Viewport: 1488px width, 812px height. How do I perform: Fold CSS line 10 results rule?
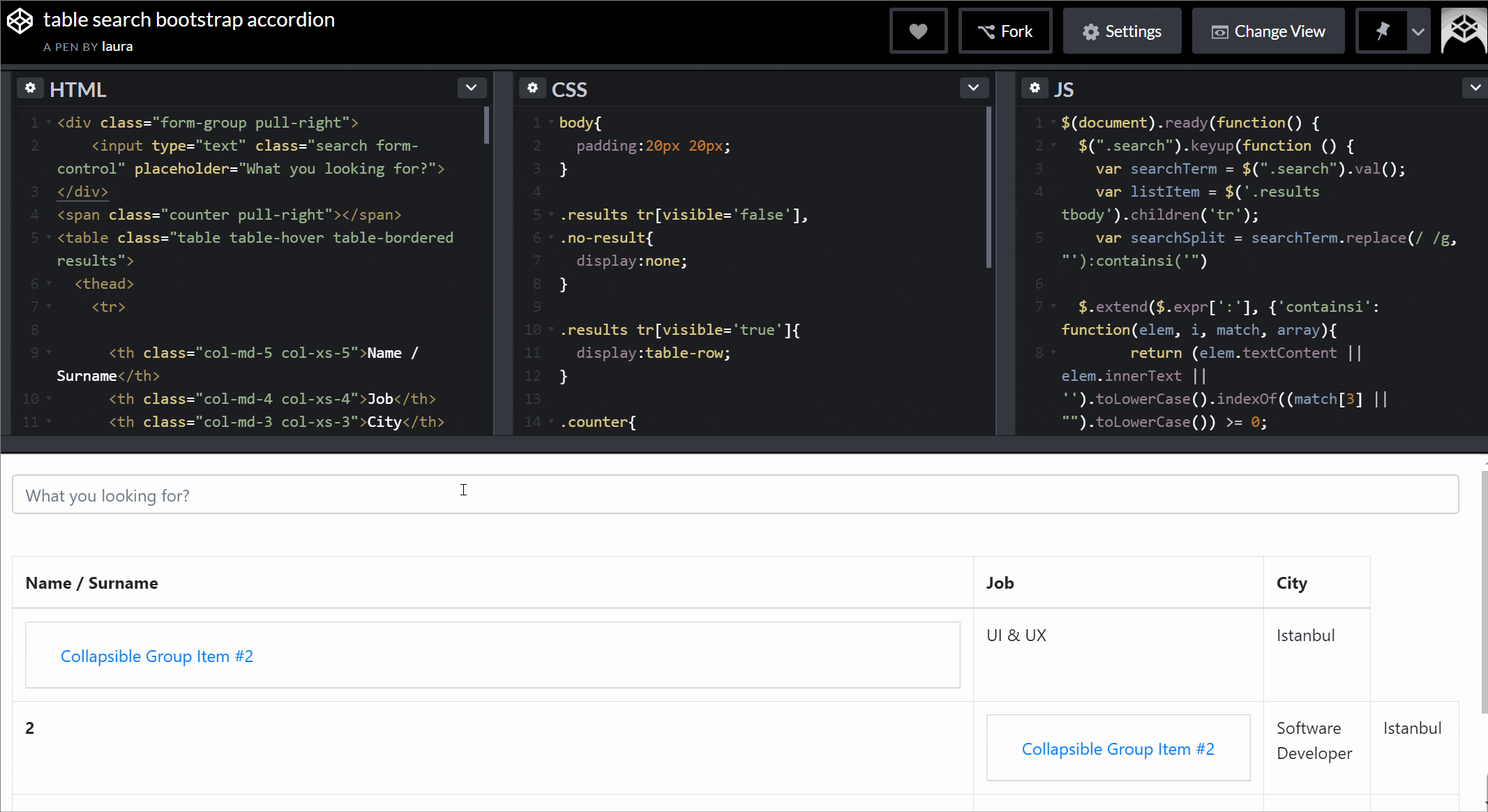coord(551,330)
